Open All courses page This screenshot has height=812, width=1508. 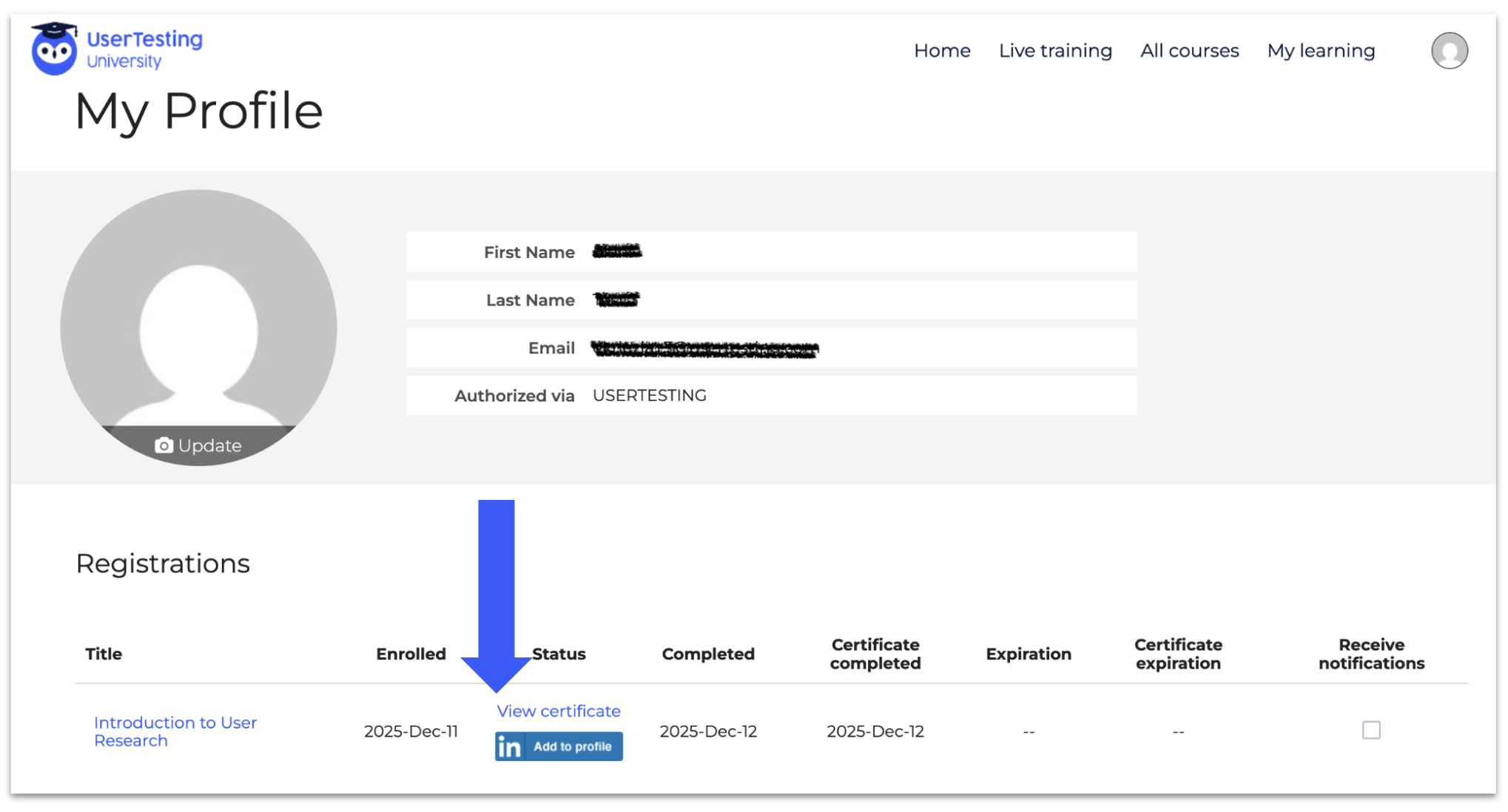pos(1188,51)
